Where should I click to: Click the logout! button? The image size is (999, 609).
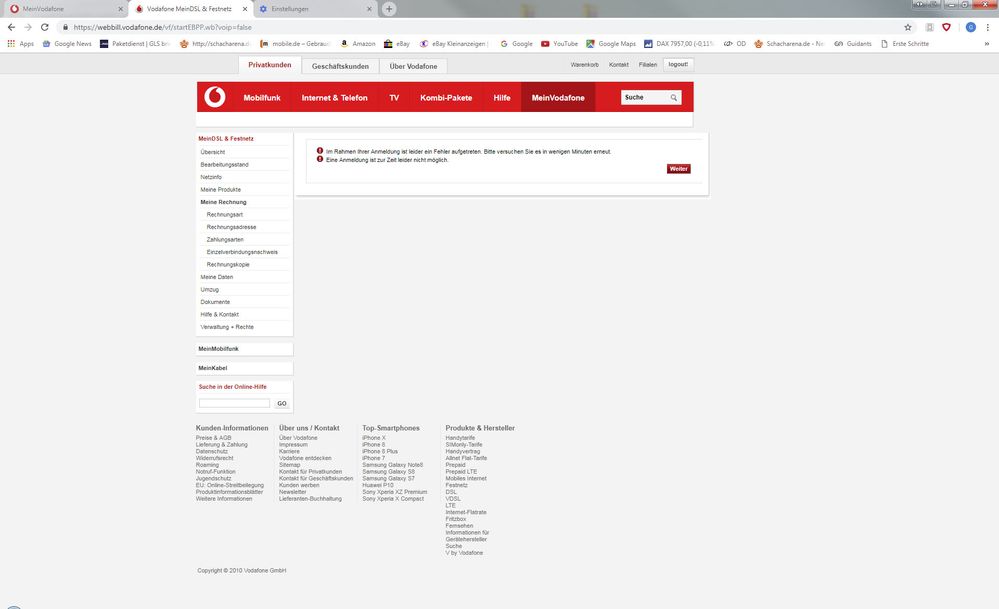[x=678, y=64]
